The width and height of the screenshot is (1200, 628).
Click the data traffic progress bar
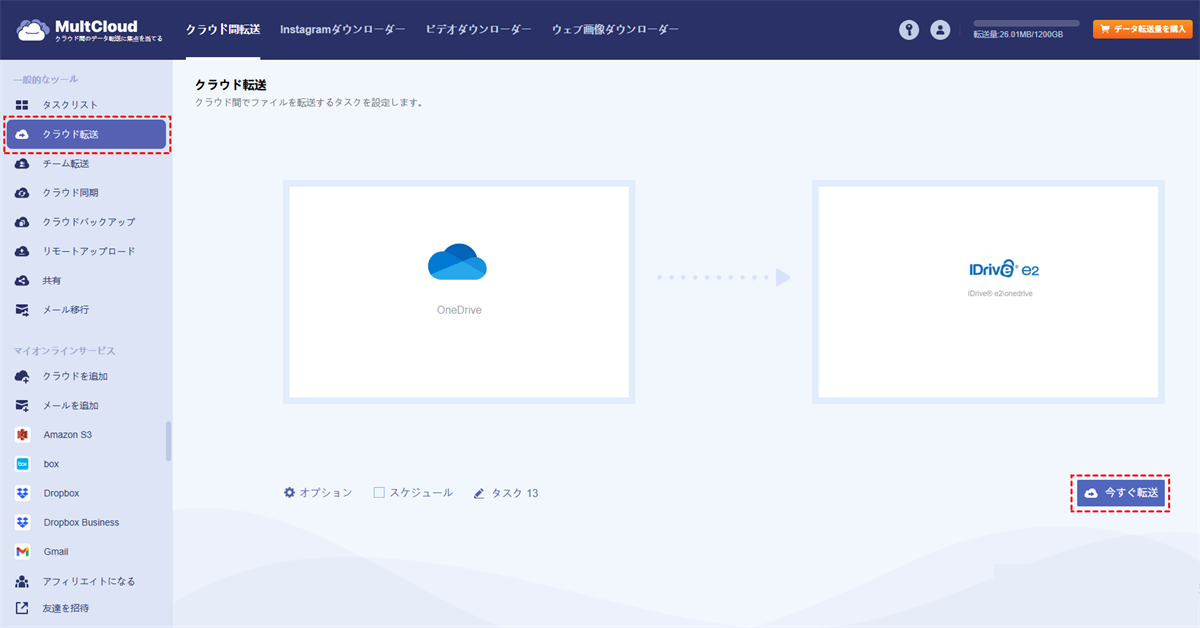coord(1026,23)
